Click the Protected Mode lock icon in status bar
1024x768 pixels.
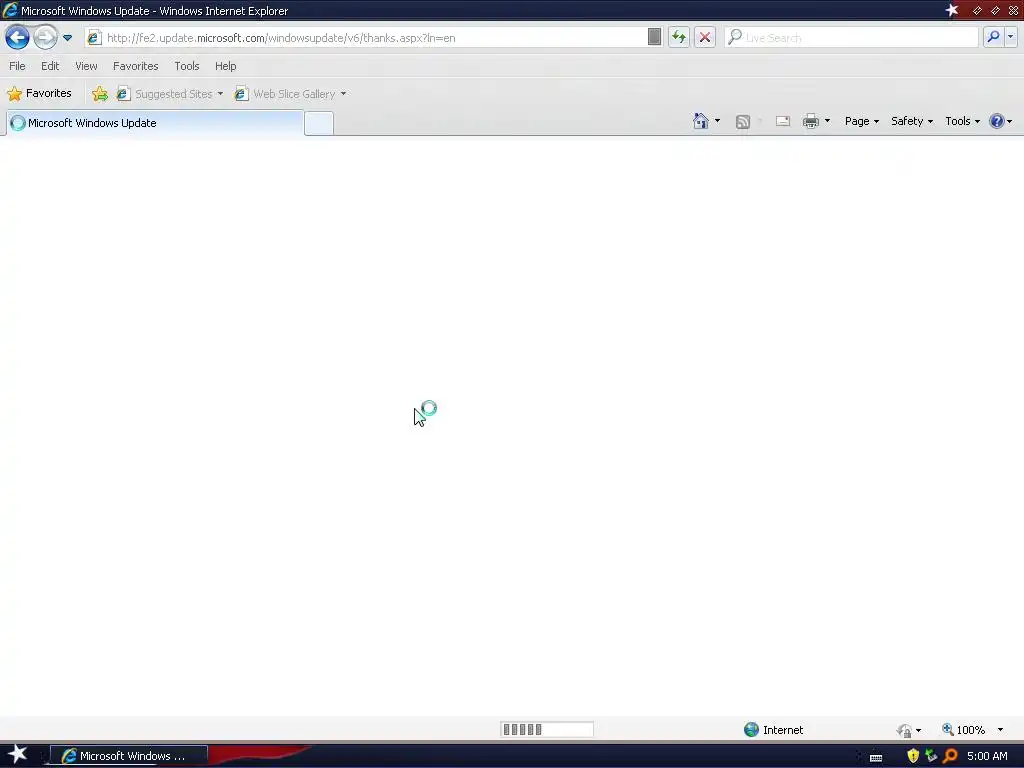pyautogui.click(x=904, y=730)
